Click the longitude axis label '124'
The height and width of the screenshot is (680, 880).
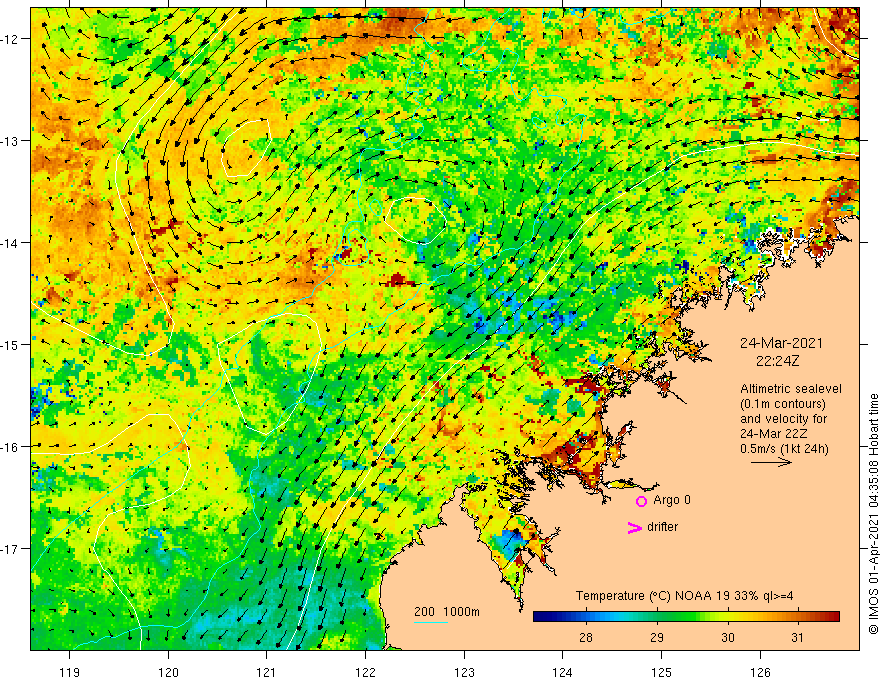[x=562, y=672]
